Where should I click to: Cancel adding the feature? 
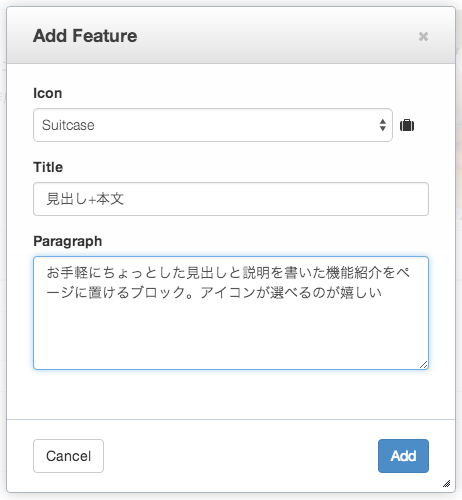coord(68,456)
